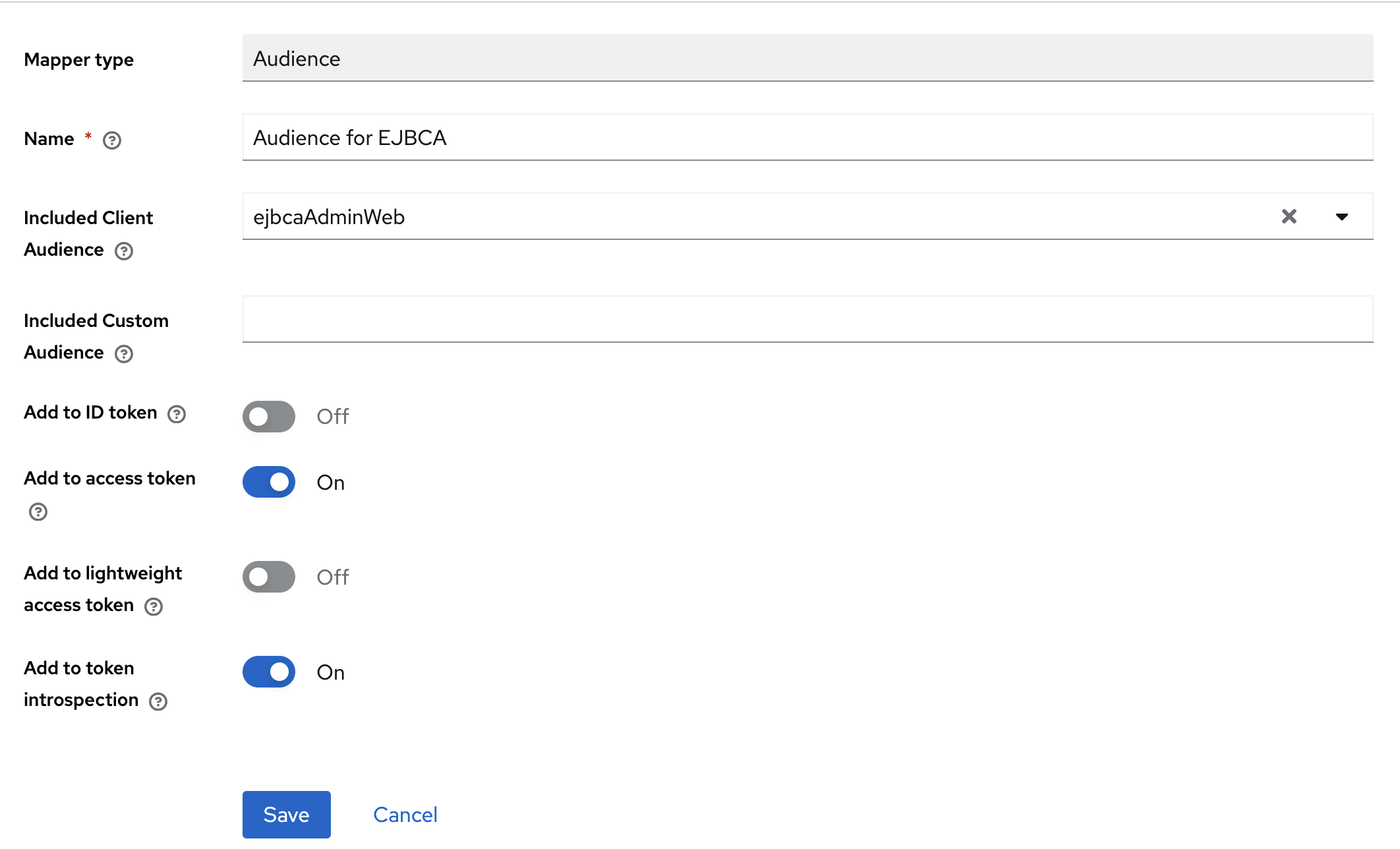Image resolution: width=1400 pixels, height=849 pixels.
Task: Disable the Add to access token switch
Action: [x=269, y=482]
